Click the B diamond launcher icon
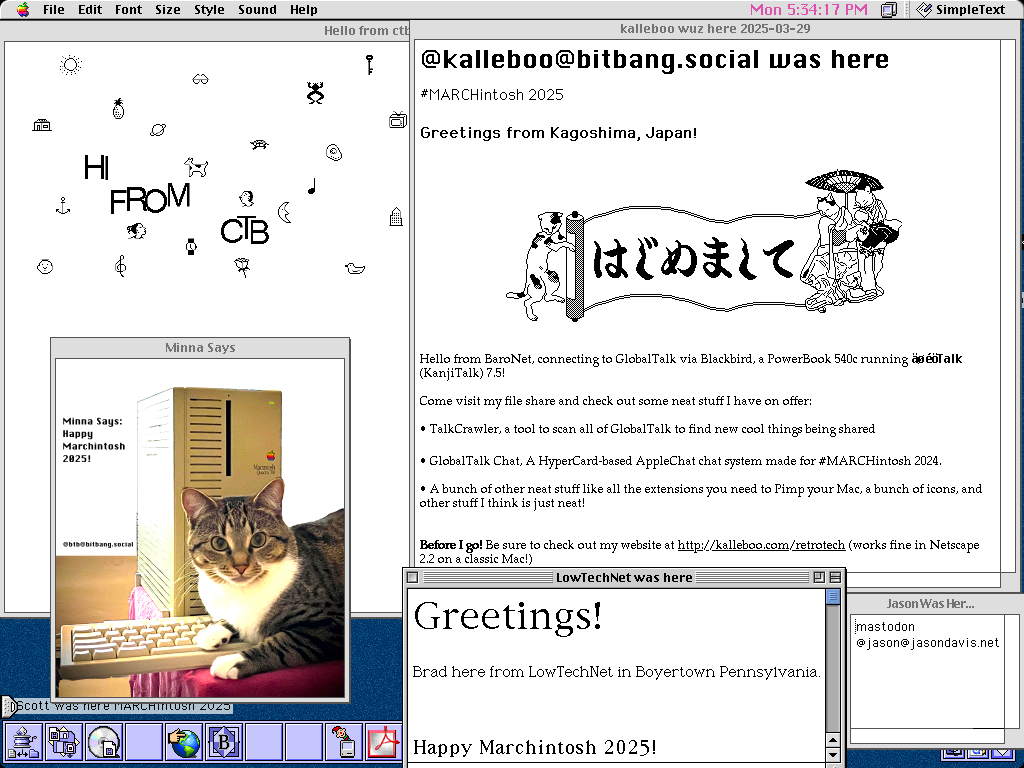Screen dimensions: 1024x768 point(223,742)
